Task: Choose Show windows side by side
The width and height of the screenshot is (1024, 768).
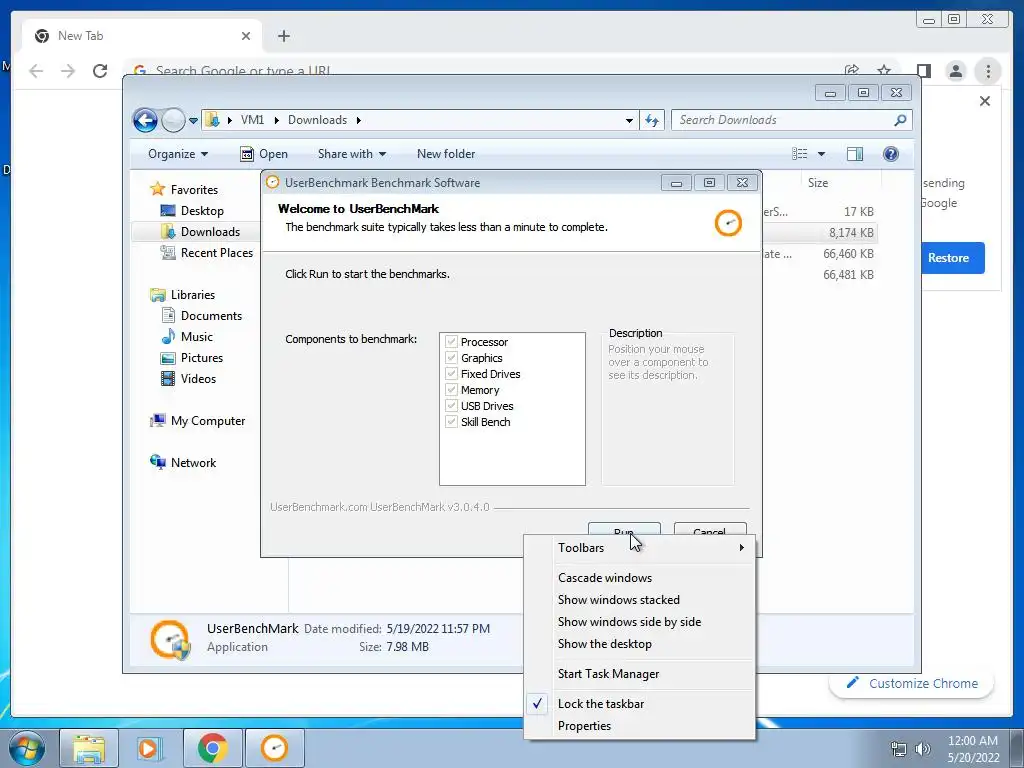Action: pyautogui.click(x=640, y=622)
